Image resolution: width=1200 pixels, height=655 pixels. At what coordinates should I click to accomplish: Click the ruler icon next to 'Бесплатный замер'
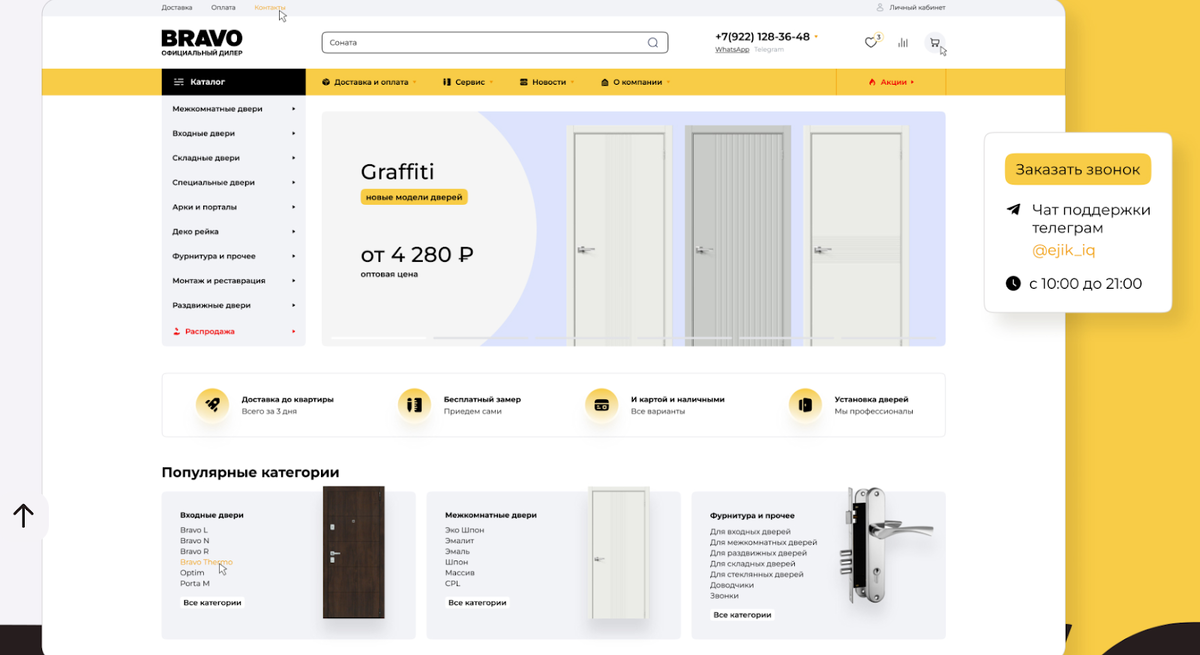coord(415,404)
